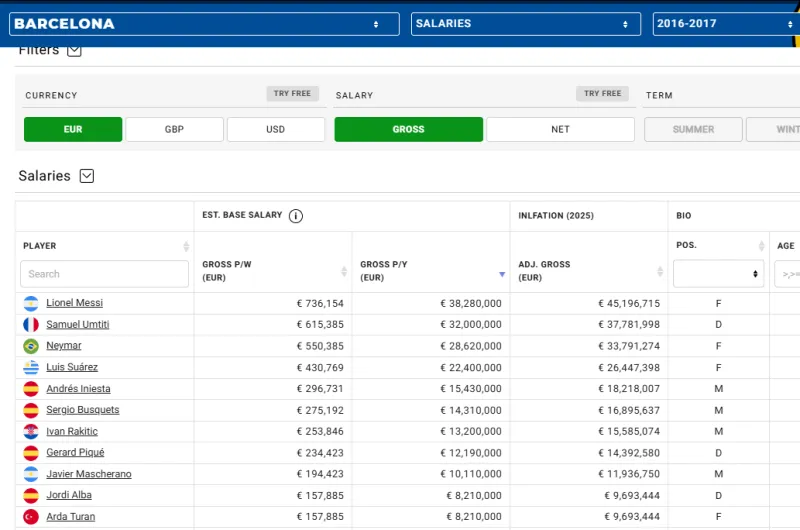This screenshot has height=530, width=800.
Task: Click TRY FREE badge beside Currency
Action: (292, 93)
